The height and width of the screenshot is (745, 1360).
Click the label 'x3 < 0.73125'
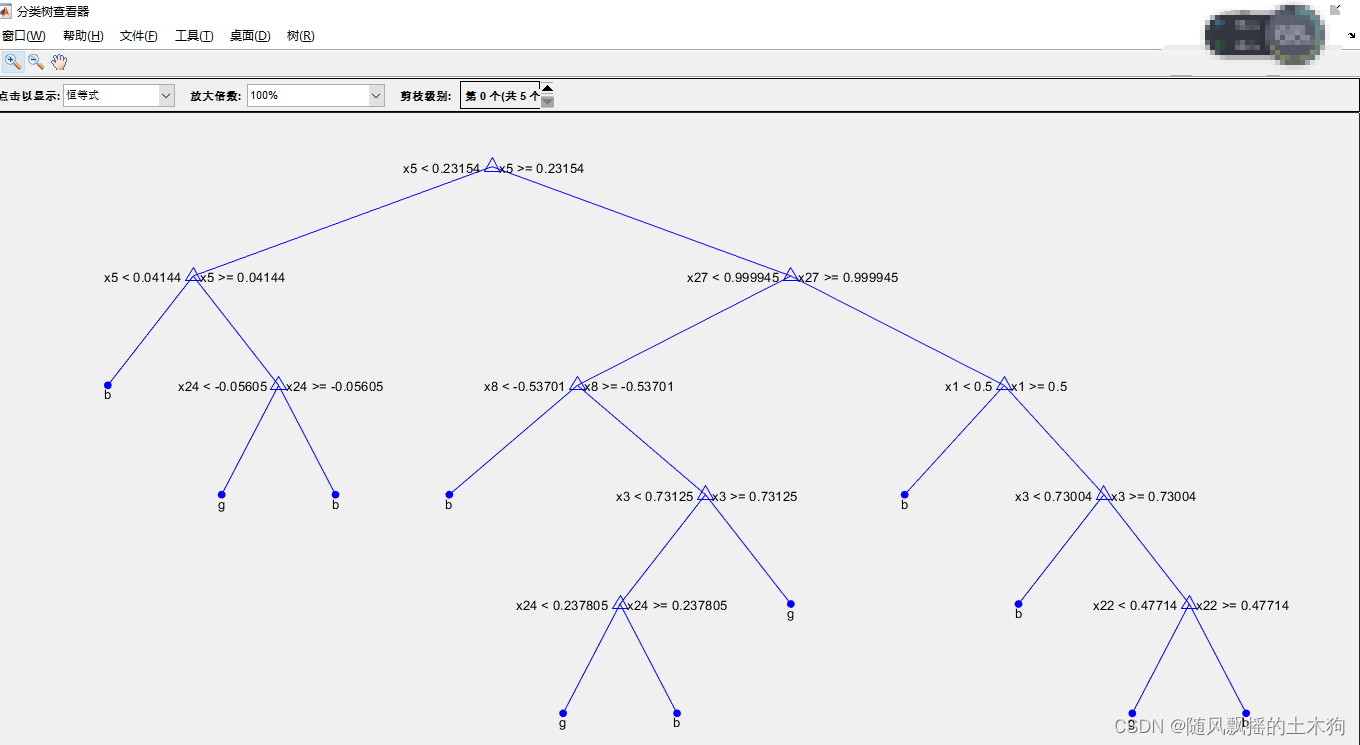[x=655, y=497]
